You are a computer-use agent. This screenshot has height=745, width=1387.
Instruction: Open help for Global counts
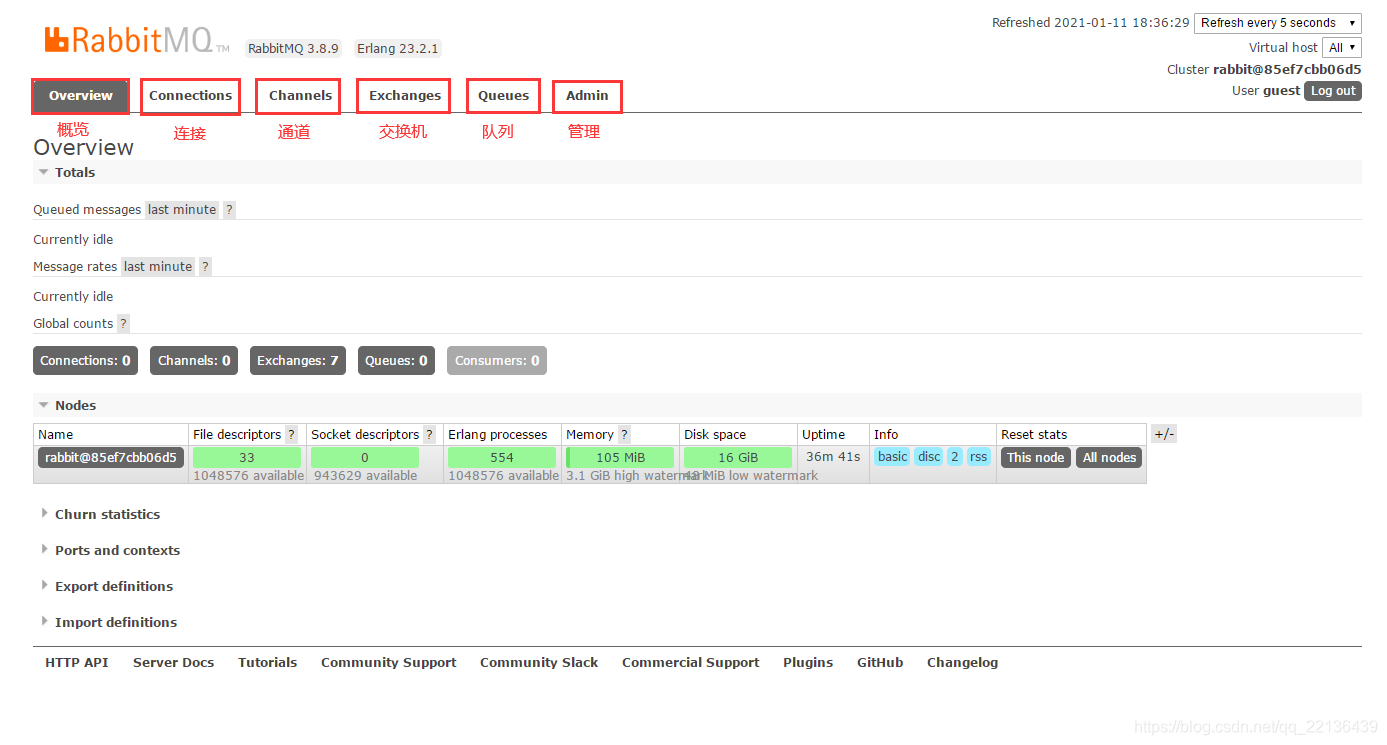pyautogui.click(x=123, y=324)
